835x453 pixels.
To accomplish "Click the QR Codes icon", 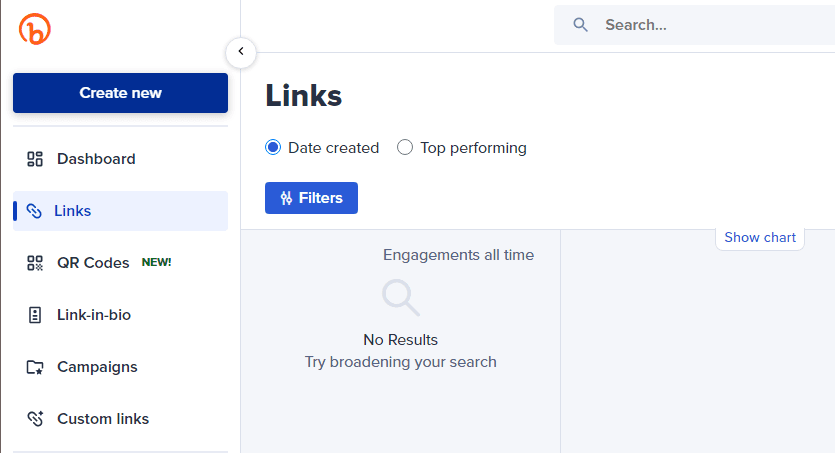I will [35, 263].
